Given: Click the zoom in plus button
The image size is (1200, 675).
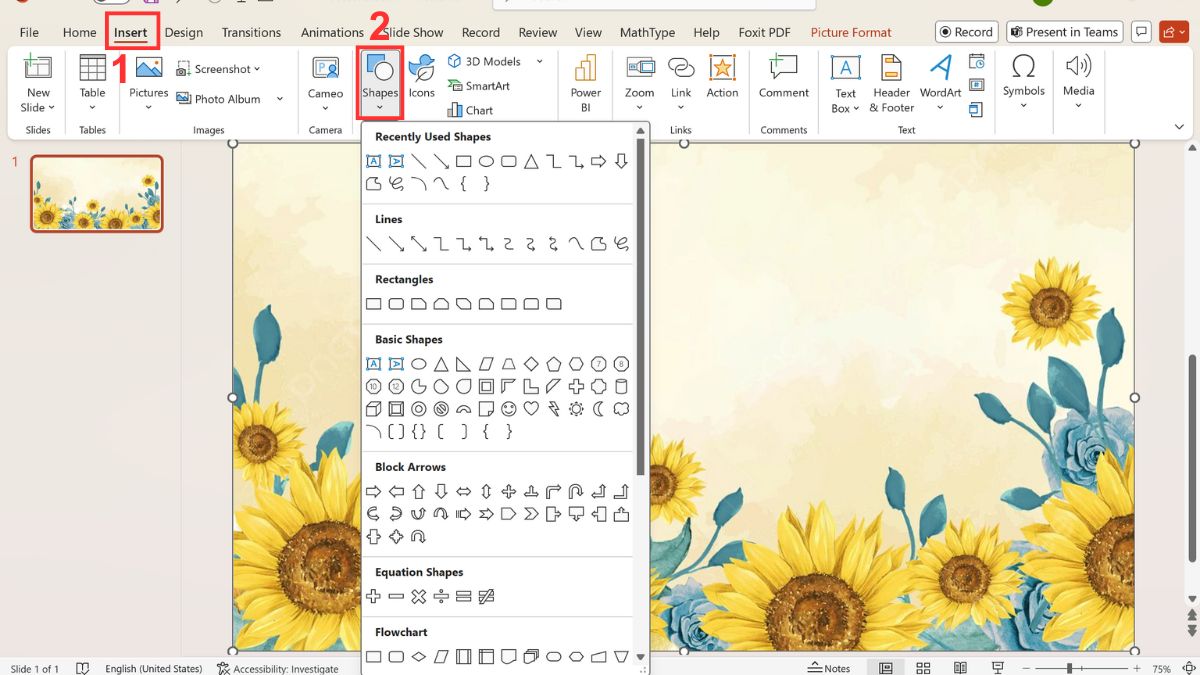Looking at the screenshot, I should click(1136, 668).
